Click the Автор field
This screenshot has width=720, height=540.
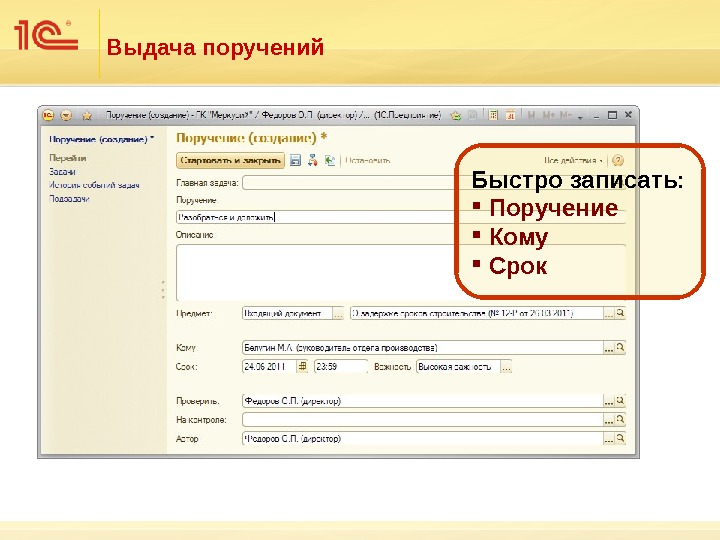point(422,439)
